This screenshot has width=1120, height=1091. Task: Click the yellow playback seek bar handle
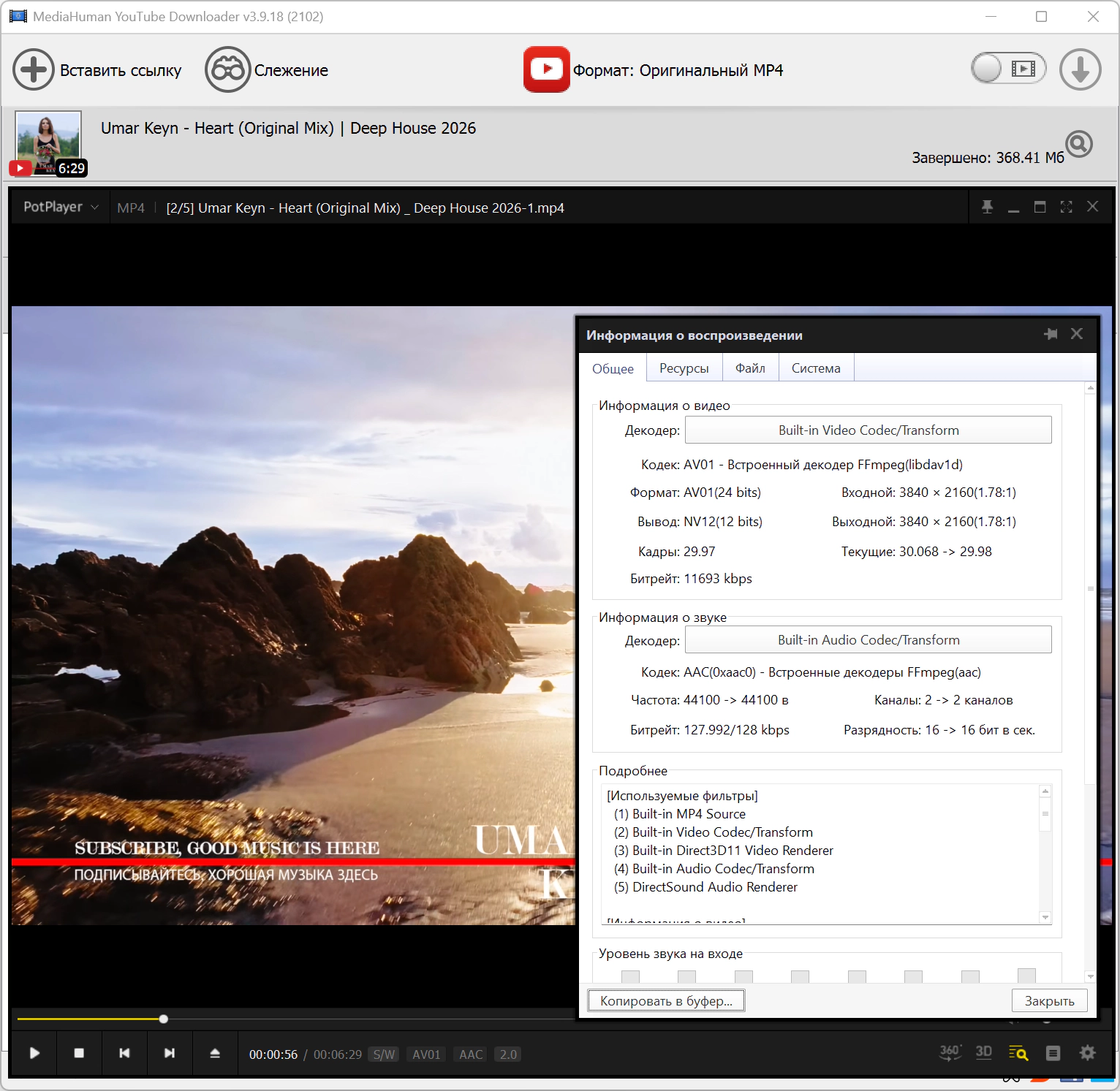coord(164,1019)
